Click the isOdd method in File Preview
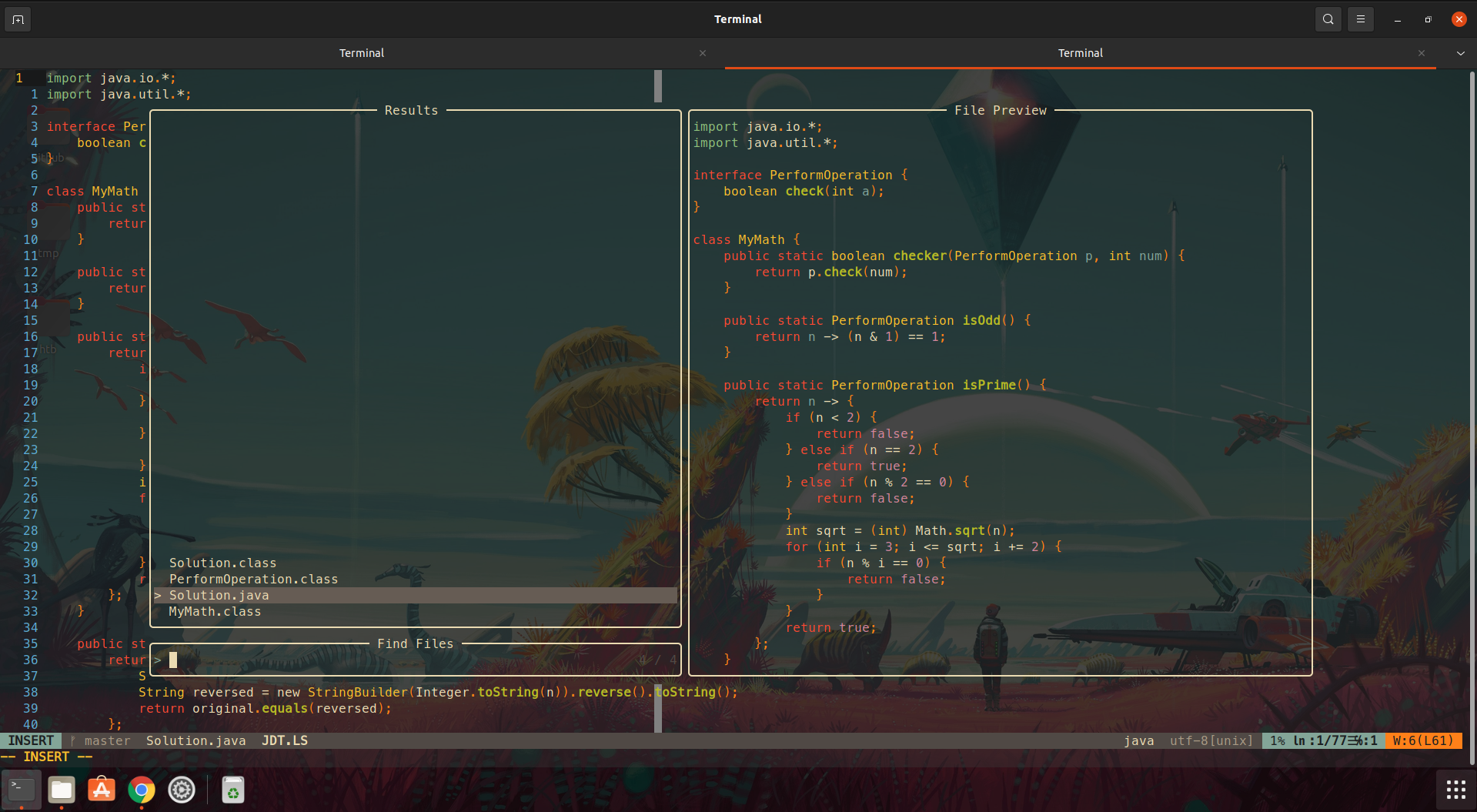The width and height of the screenshot is (1477, 812). 981,320
